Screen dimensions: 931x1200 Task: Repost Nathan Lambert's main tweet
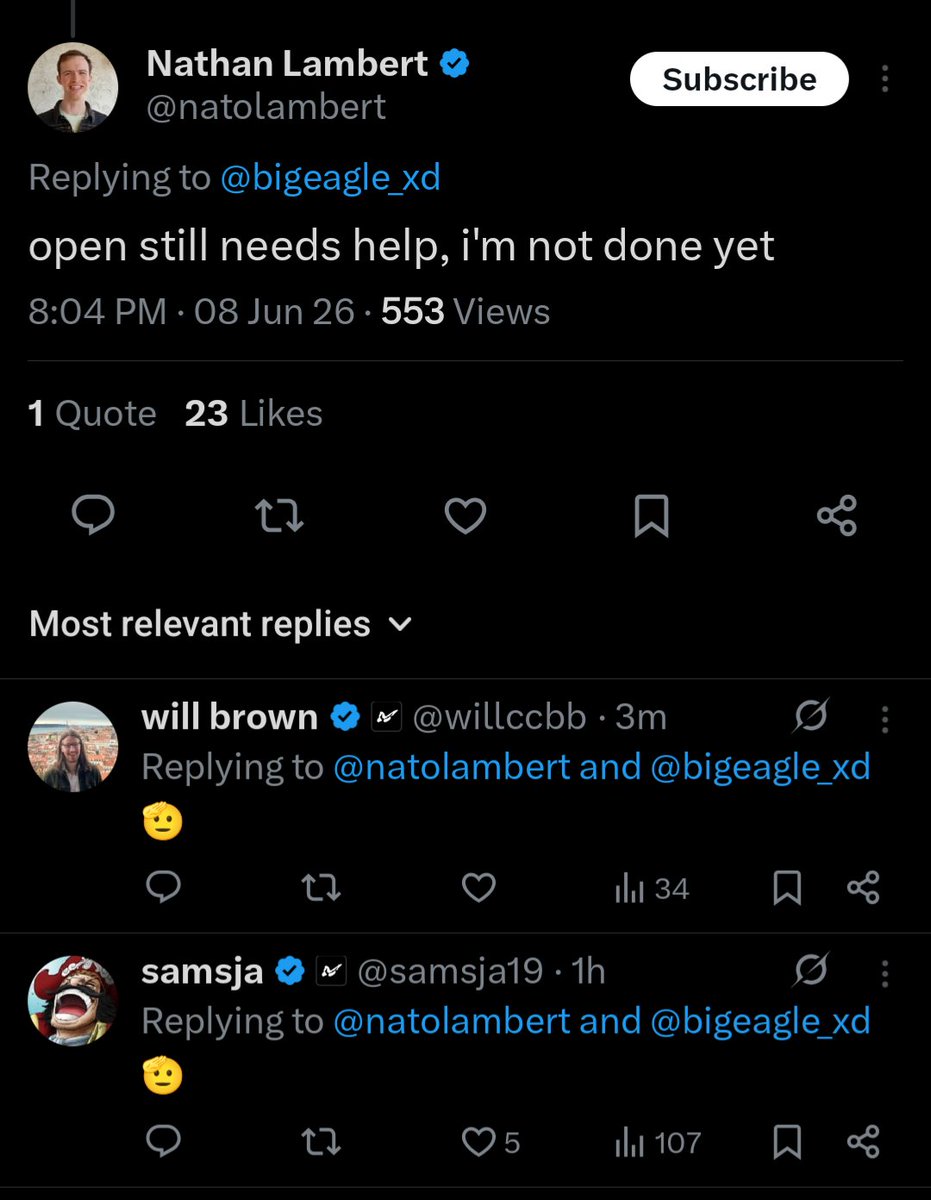[x=279, y=516]
